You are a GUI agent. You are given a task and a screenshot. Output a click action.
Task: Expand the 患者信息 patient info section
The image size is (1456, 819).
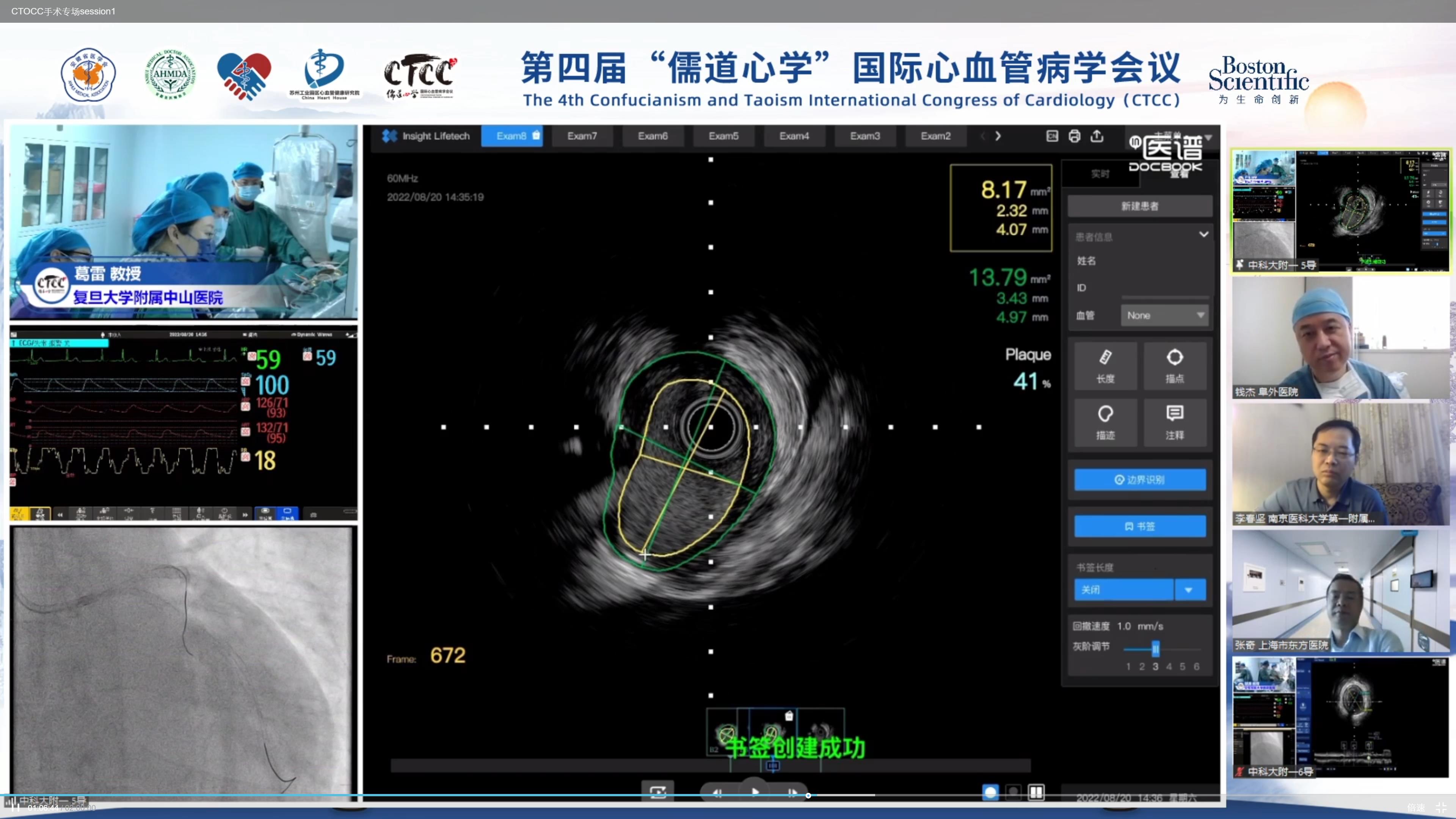click(1203, 235)
